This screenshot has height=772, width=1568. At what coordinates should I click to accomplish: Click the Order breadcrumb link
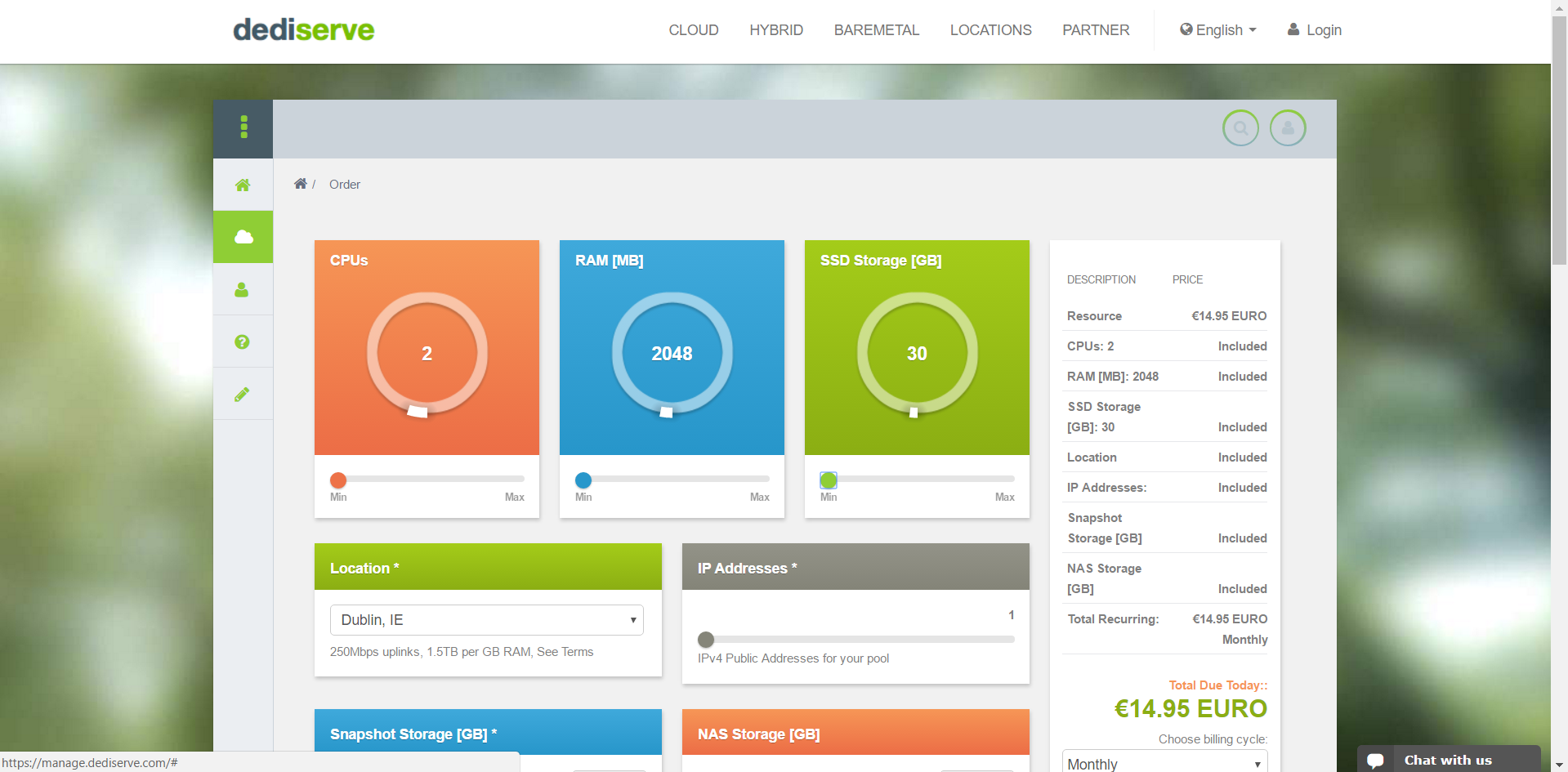[345, 185]
